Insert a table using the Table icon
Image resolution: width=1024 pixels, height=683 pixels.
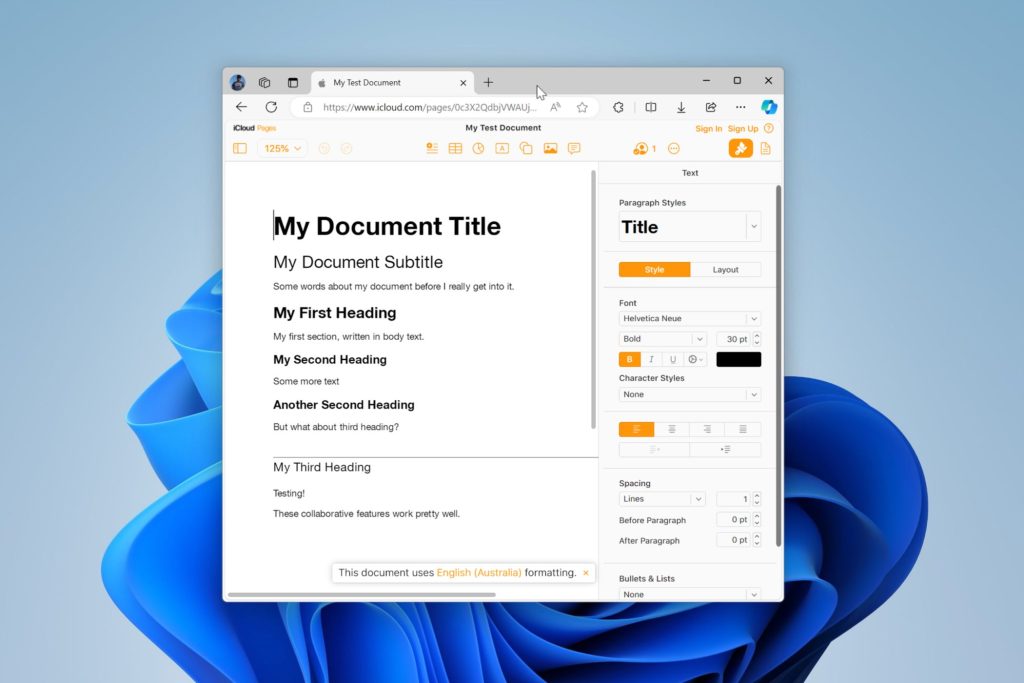pyautogui.click(x=455, y=149)
